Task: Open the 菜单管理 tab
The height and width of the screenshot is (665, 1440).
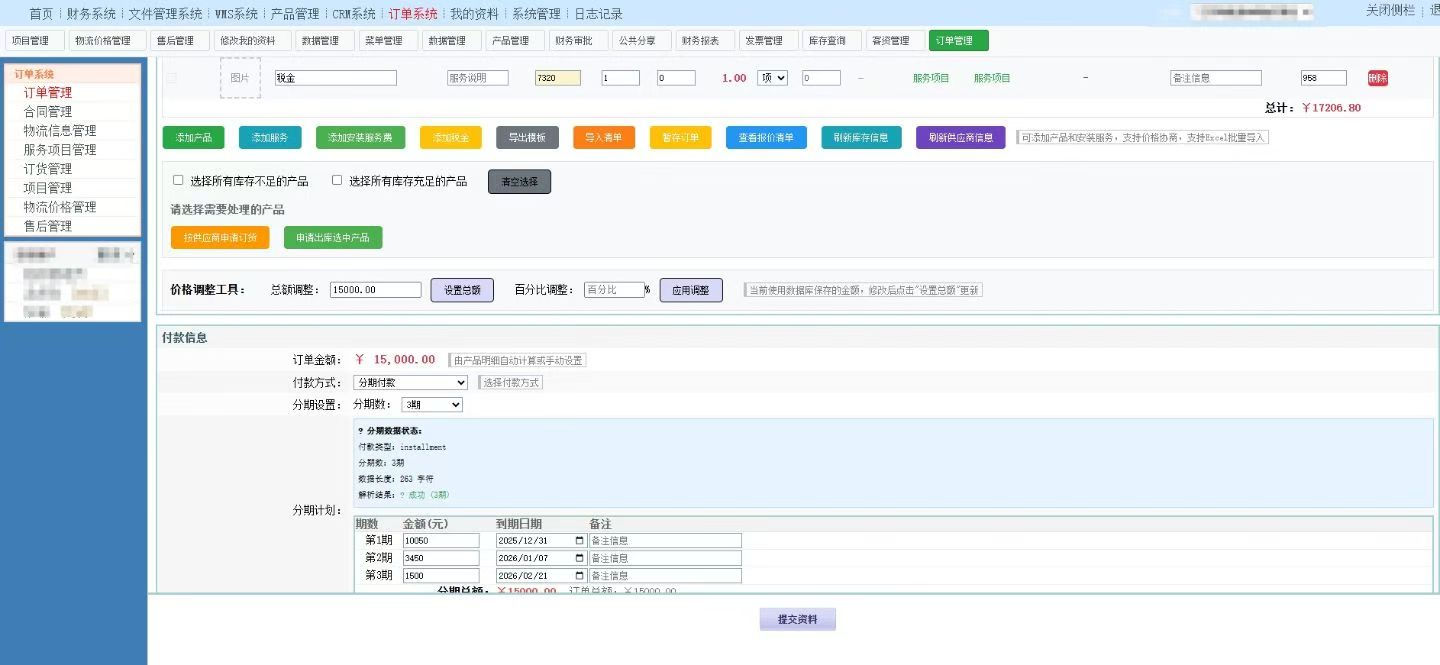Action: [x=387, y=41]
